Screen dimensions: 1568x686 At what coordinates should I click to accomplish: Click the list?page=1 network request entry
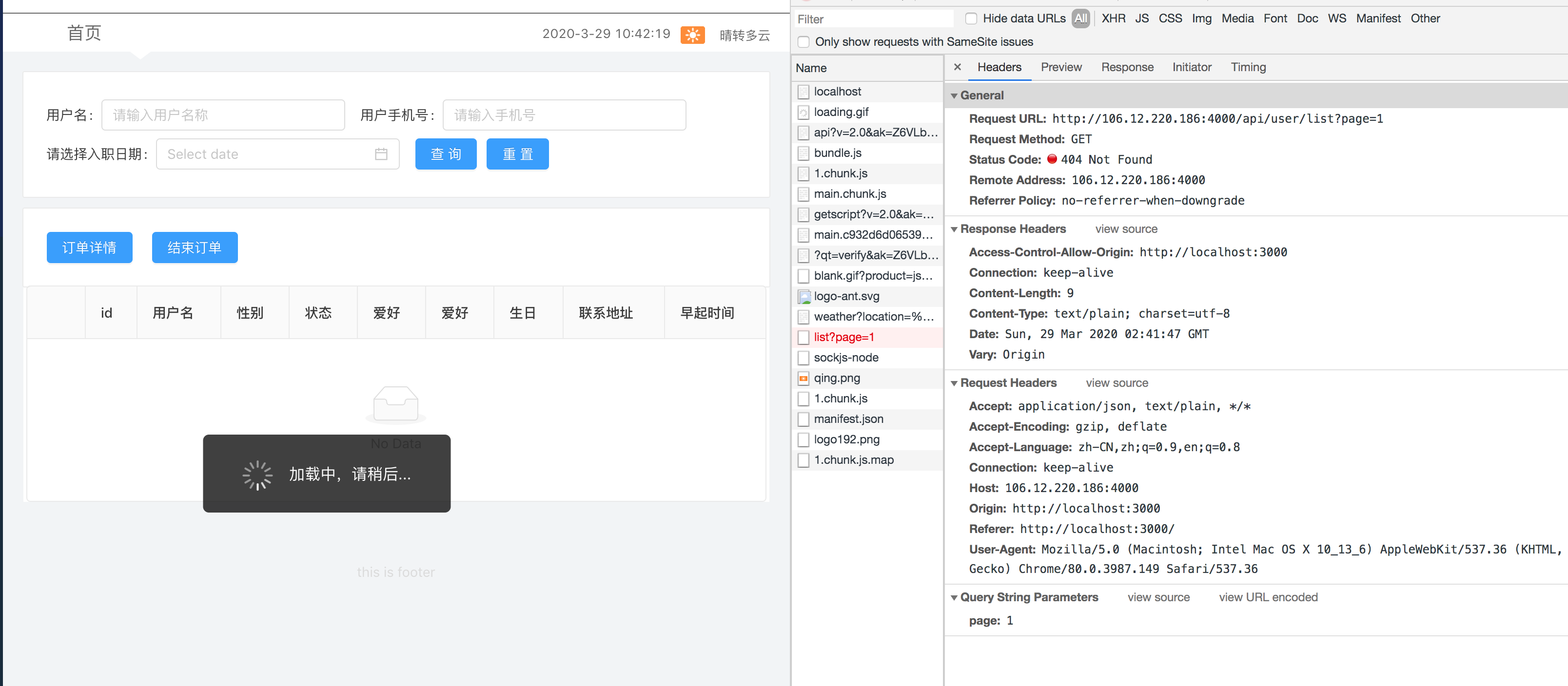(x=844, y=337)
